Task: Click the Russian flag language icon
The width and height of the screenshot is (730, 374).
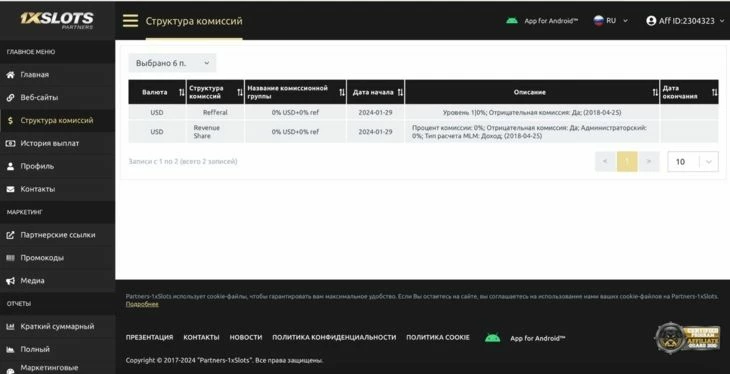Action: [x=599, y=20]
